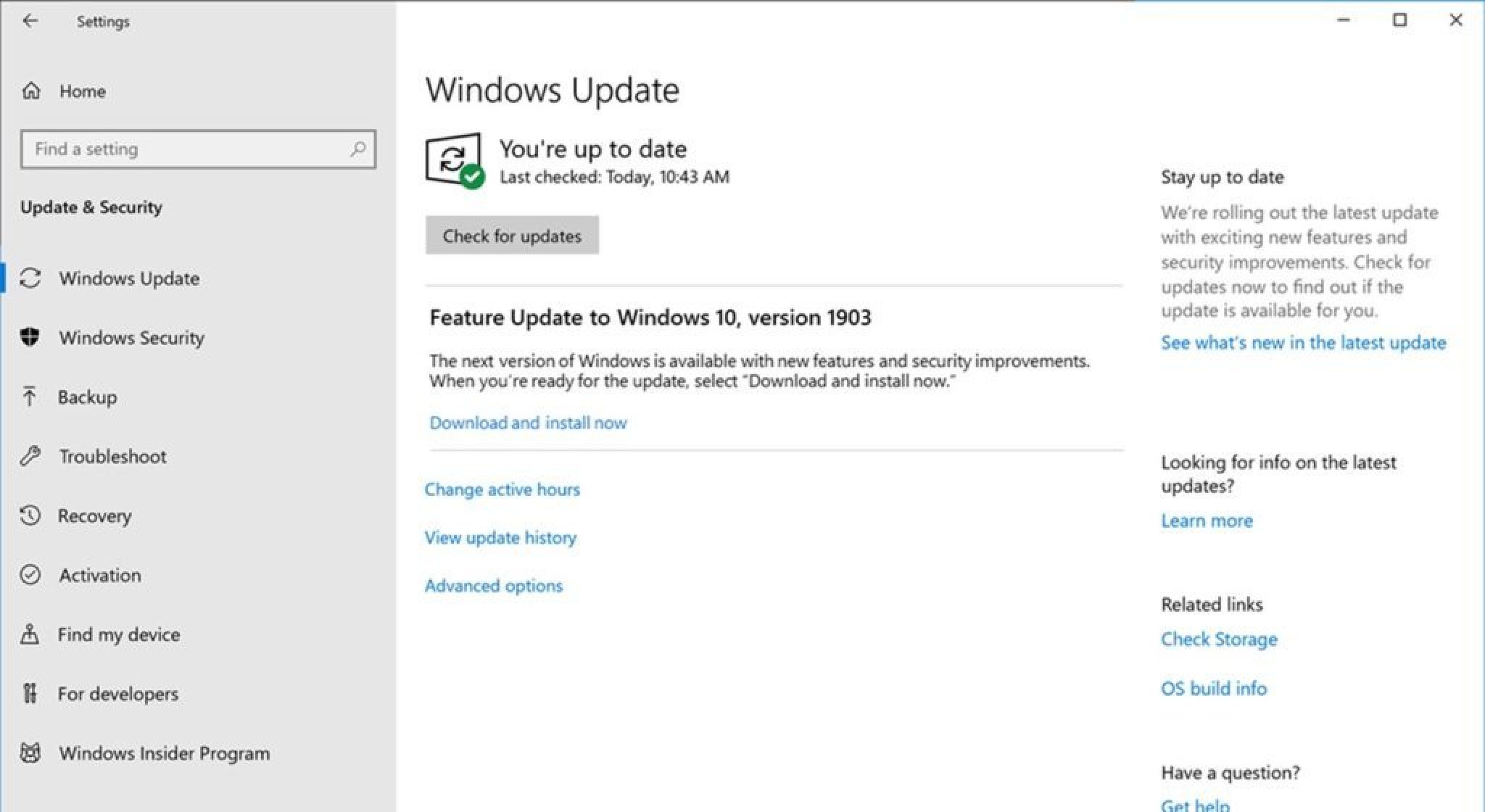Click the For developers icon

[x=30, y=694]
